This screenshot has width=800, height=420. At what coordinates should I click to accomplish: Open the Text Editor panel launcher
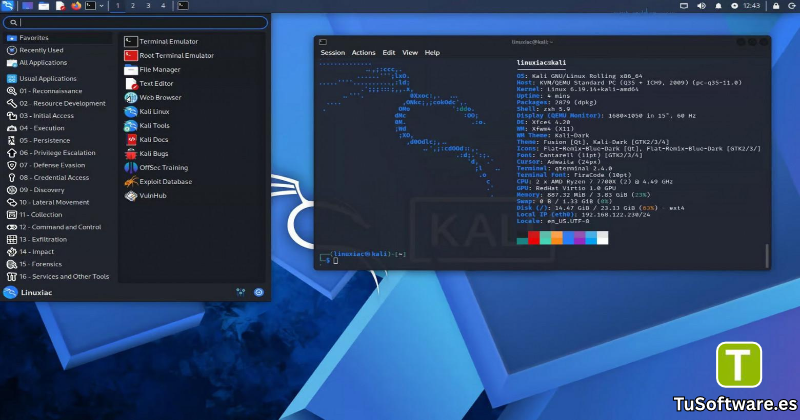coord(60,6)
